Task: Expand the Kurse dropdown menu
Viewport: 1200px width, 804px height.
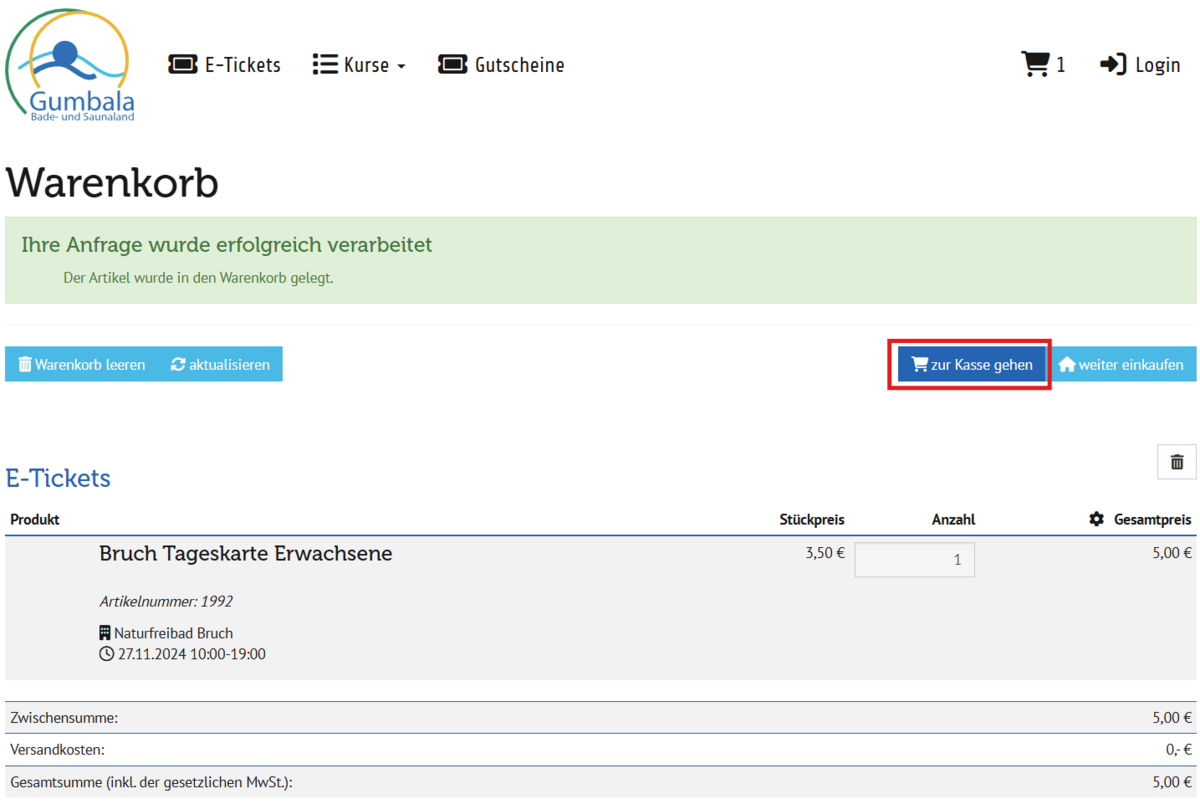Action: click(x=360, y=65)
